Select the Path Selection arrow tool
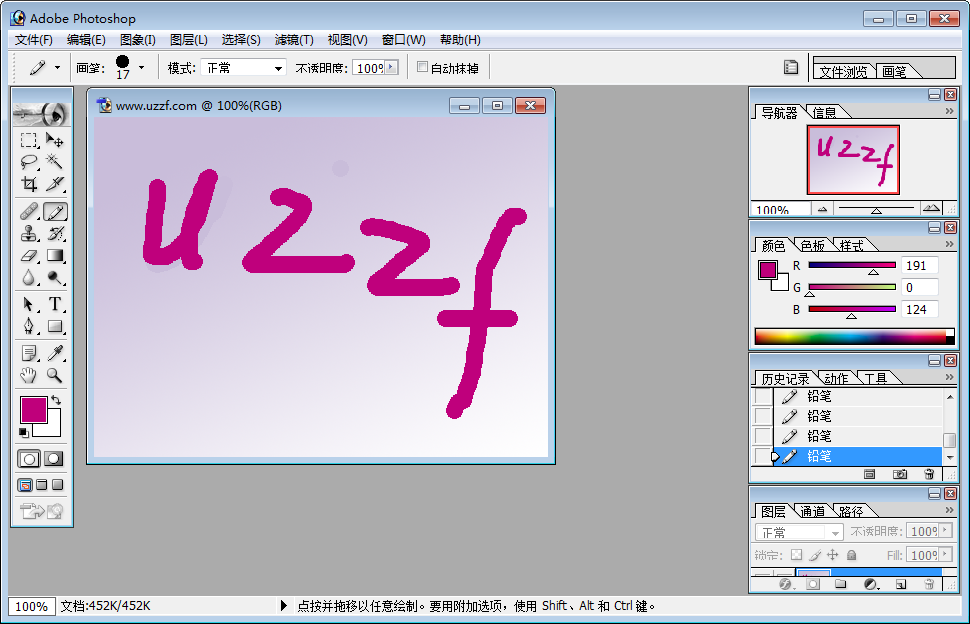Screen dimensions: 970x624 click(x=28, y=304)
